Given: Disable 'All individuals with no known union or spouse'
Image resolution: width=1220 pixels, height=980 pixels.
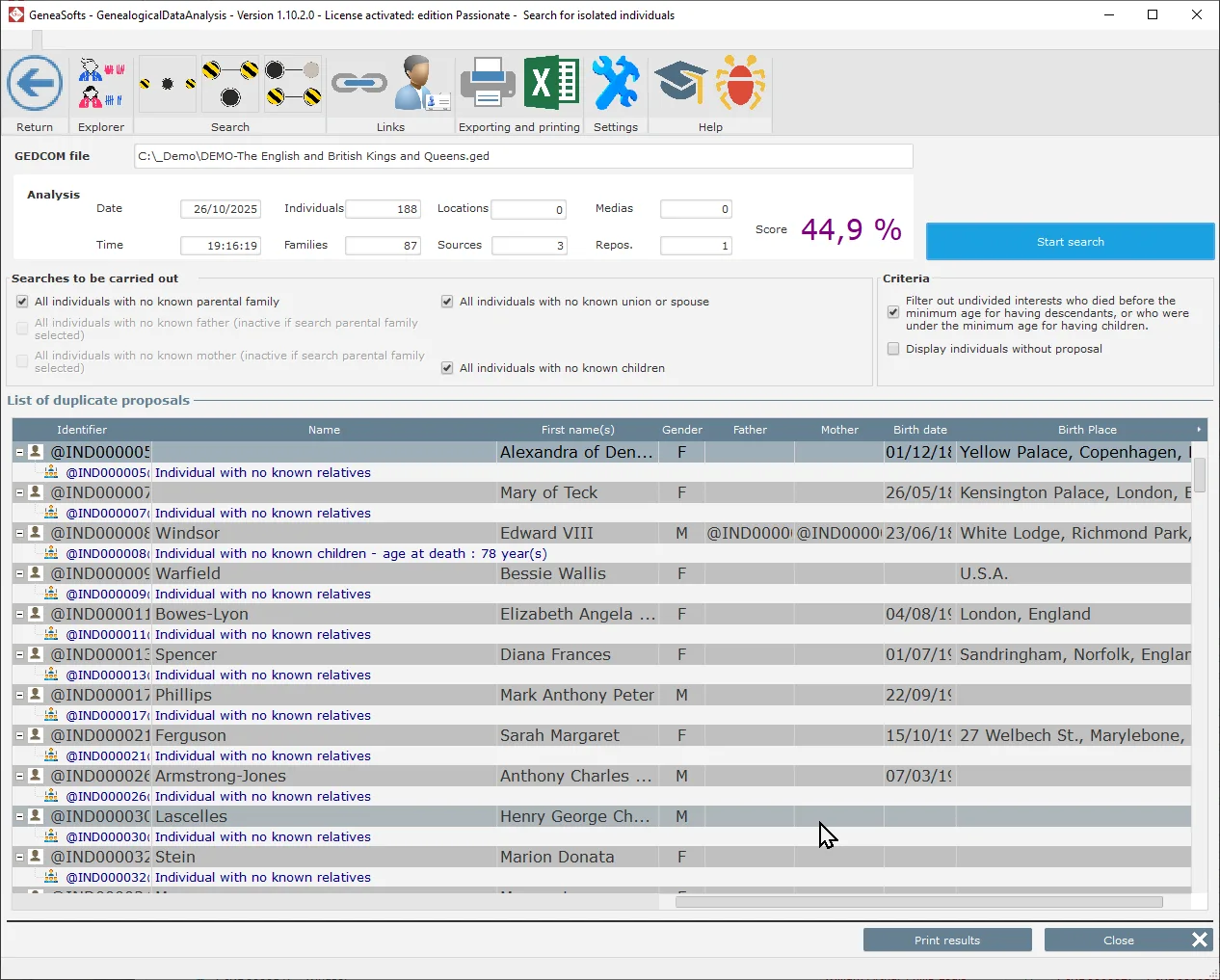Looking at the screenshot, I should (446, 301).
